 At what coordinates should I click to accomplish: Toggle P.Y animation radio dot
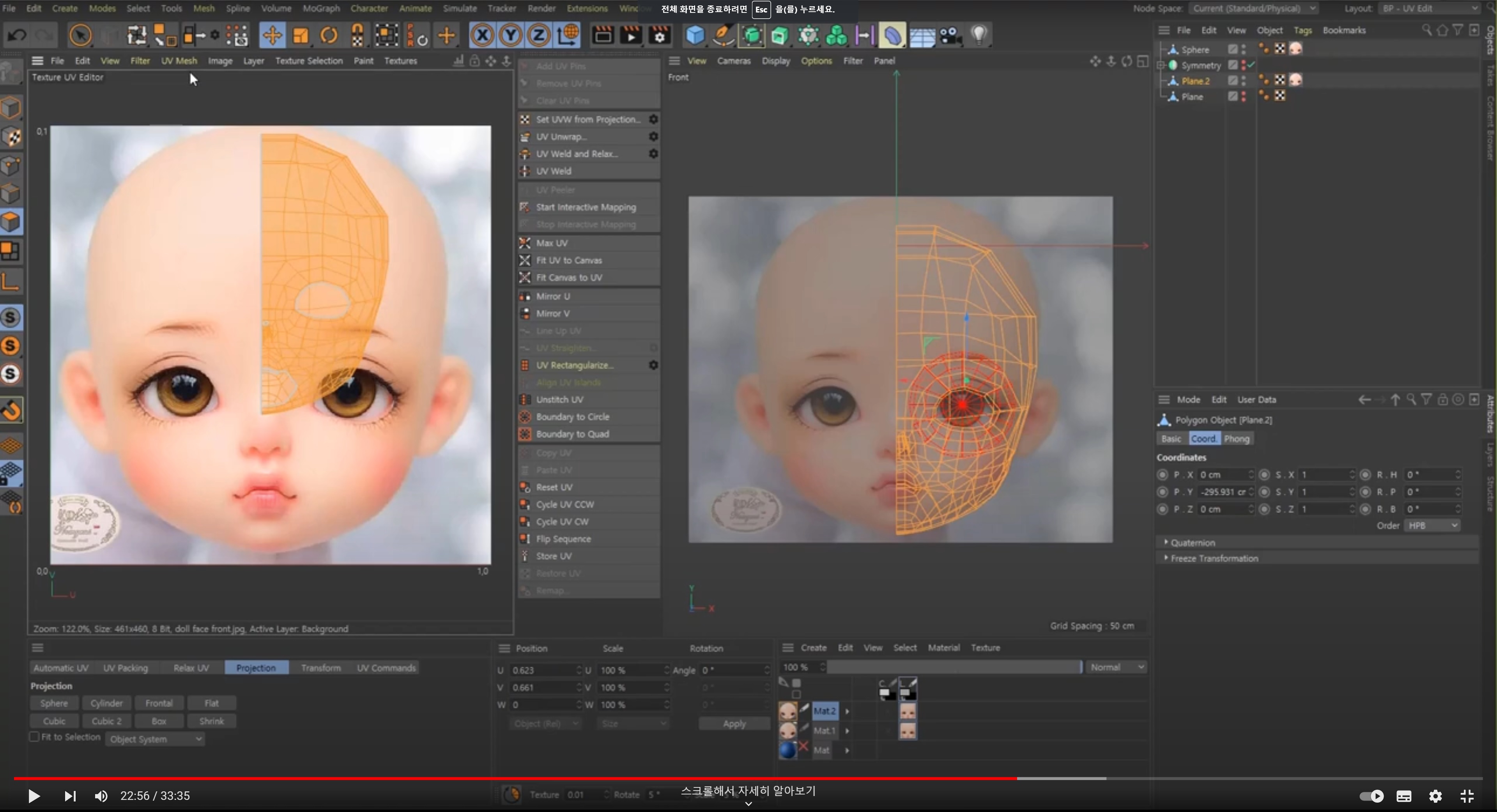[x=1162, y=492]
